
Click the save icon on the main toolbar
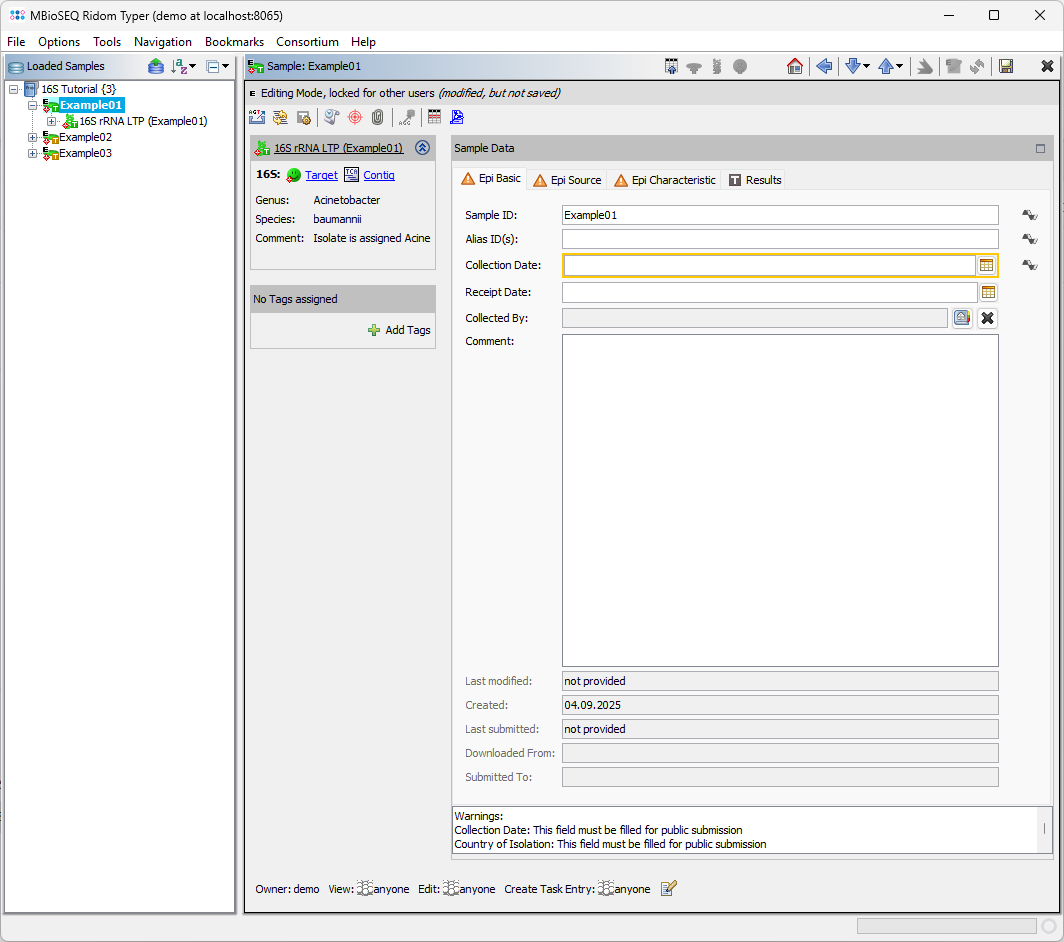(x=1007, y=66)
